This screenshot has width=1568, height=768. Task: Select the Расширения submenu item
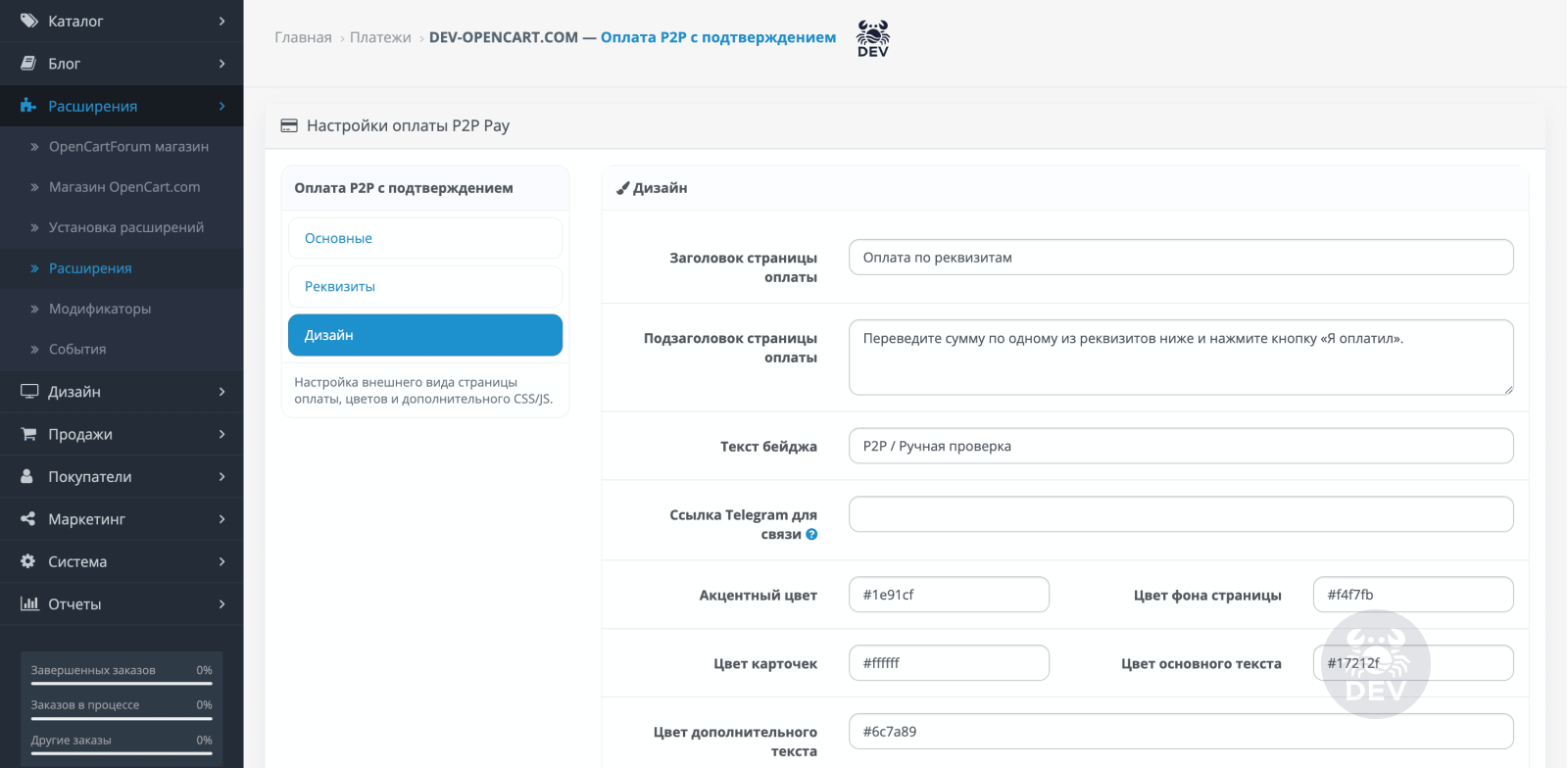point(122,267)
